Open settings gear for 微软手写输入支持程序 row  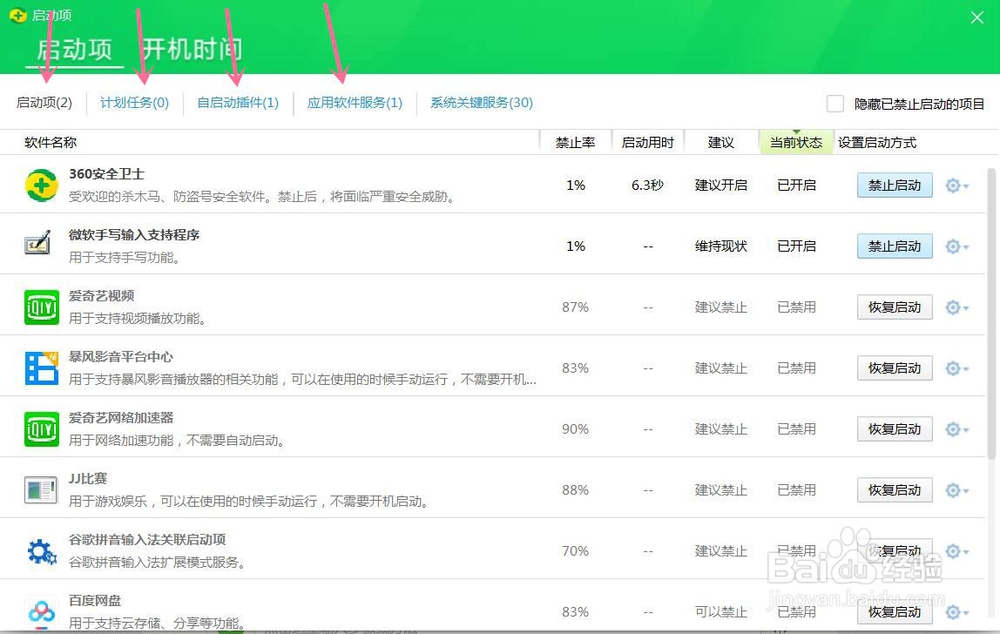point(957,246)
